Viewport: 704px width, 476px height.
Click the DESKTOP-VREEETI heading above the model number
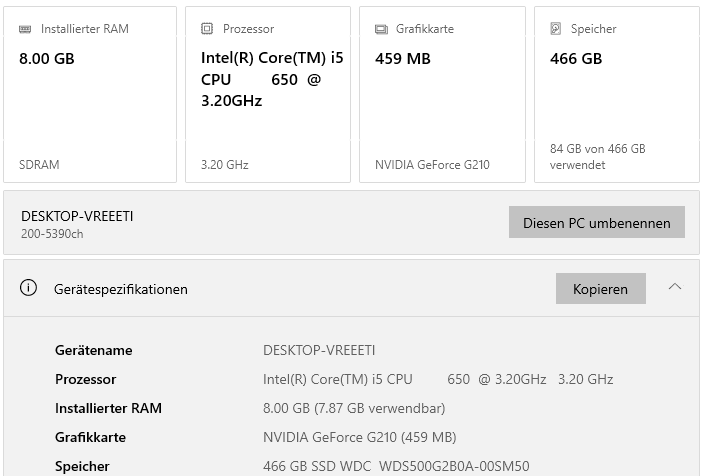(77, 216)
